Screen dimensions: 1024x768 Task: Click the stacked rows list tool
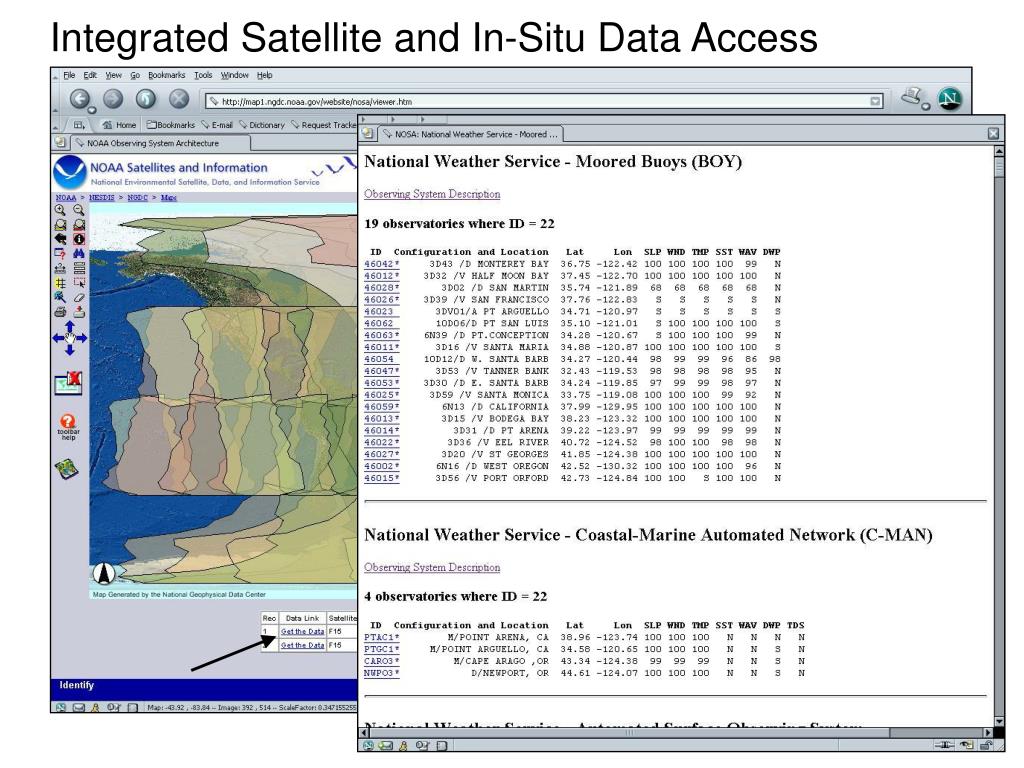point(79,268)
